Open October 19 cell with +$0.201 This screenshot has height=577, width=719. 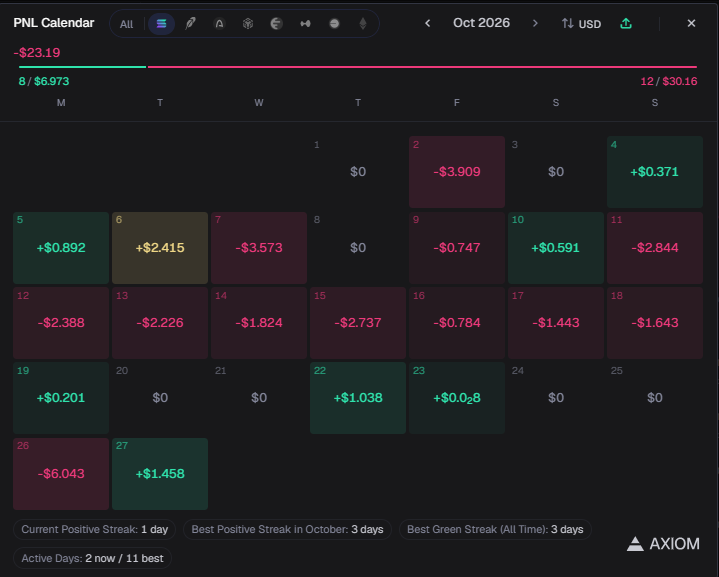pyautogui.click(x=61, y=398)
